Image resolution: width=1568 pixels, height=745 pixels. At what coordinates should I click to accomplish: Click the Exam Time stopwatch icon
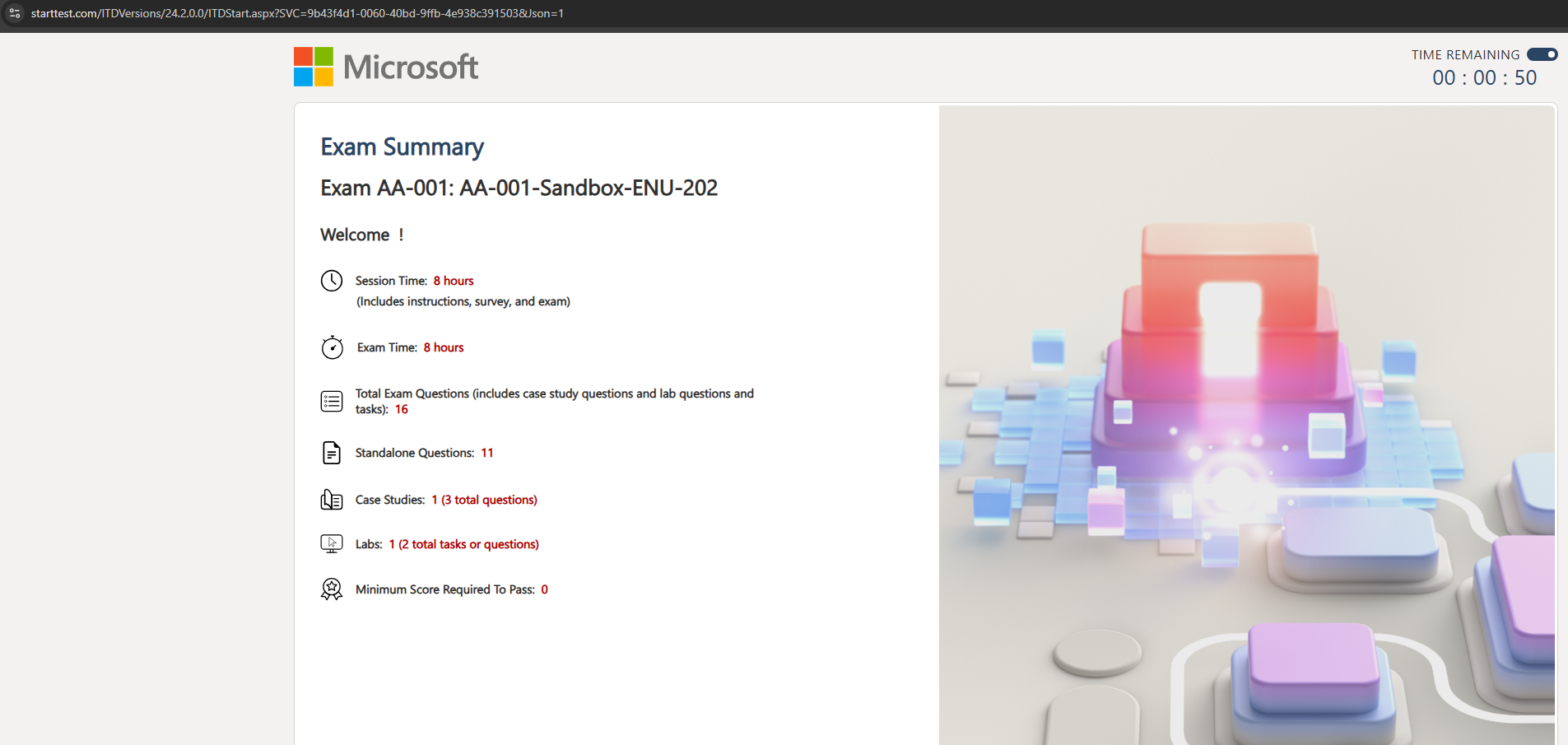click(332, 347)
